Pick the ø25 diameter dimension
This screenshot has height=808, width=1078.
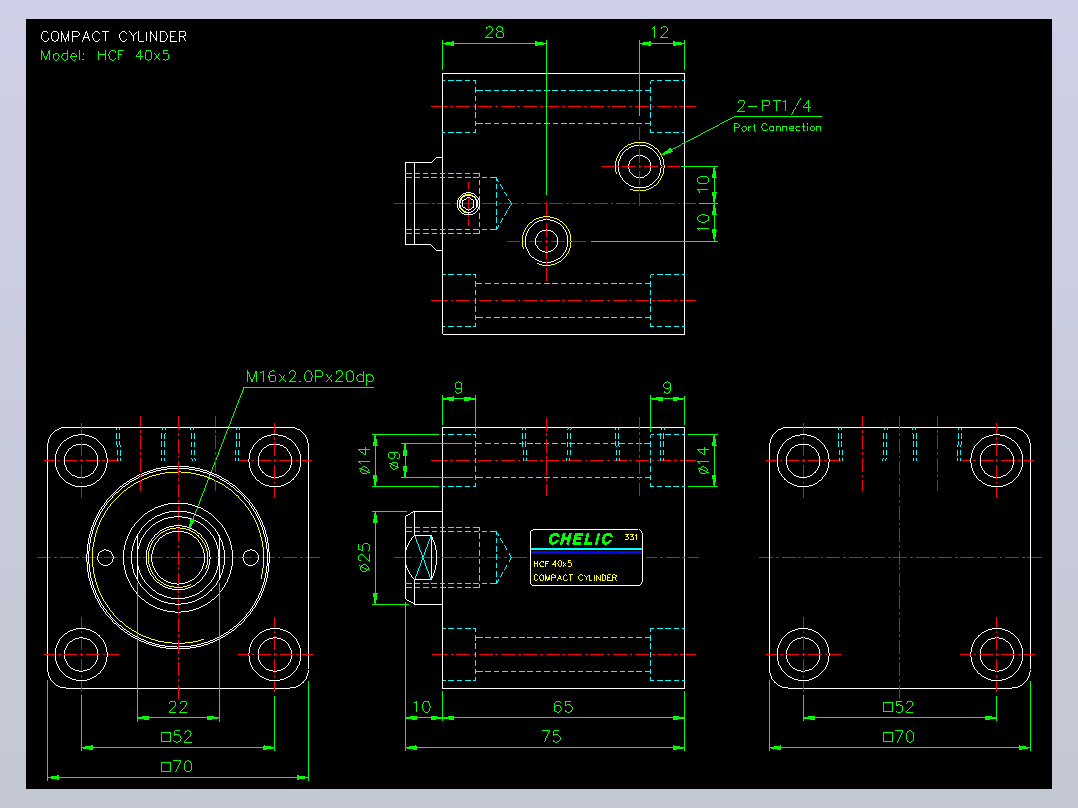click(x=364, y=558)
